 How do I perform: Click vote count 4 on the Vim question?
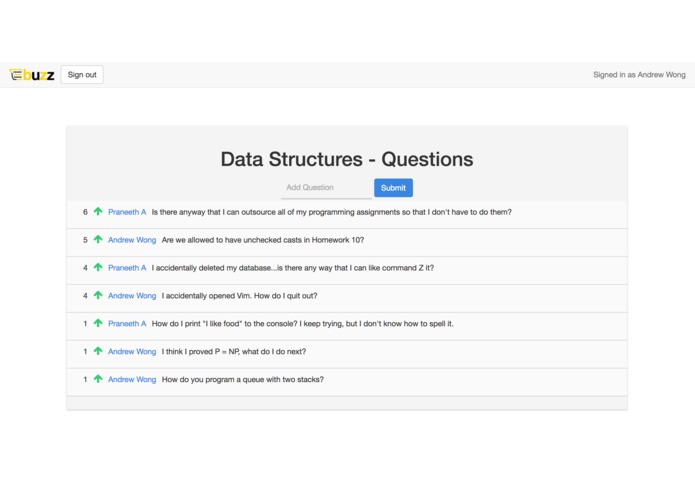tap(85, 296)
